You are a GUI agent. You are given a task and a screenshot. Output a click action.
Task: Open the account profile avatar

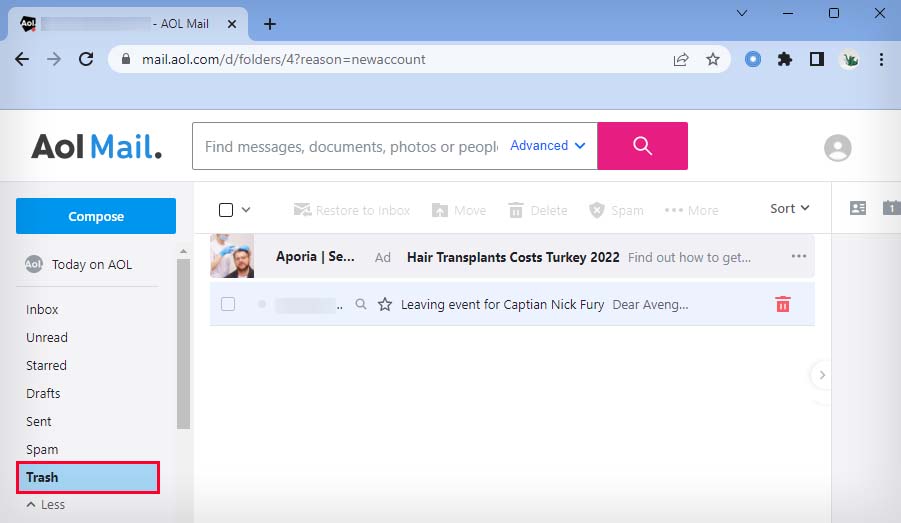837,148
